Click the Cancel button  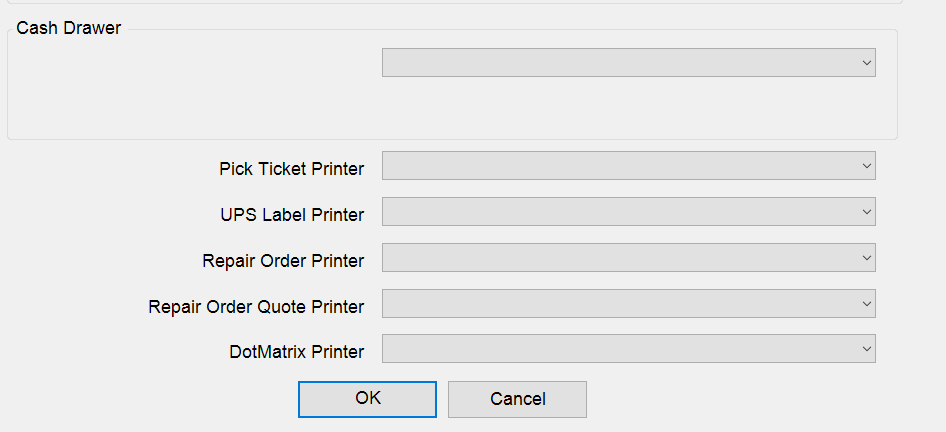click(x=517, y=399)
